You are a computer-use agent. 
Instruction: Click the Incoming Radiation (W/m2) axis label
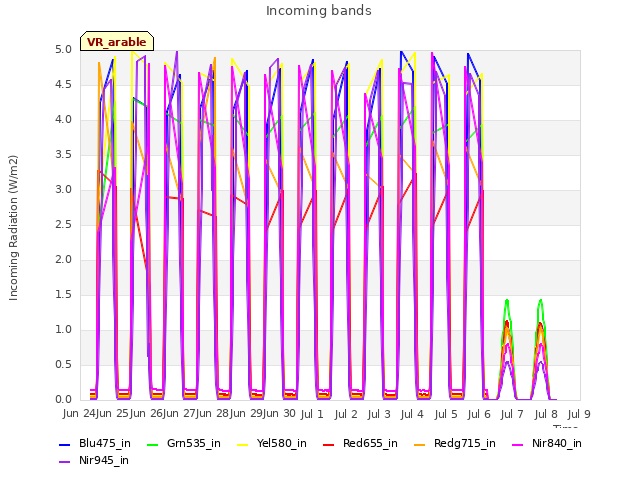pyautogui.click(x=13, y=228)
